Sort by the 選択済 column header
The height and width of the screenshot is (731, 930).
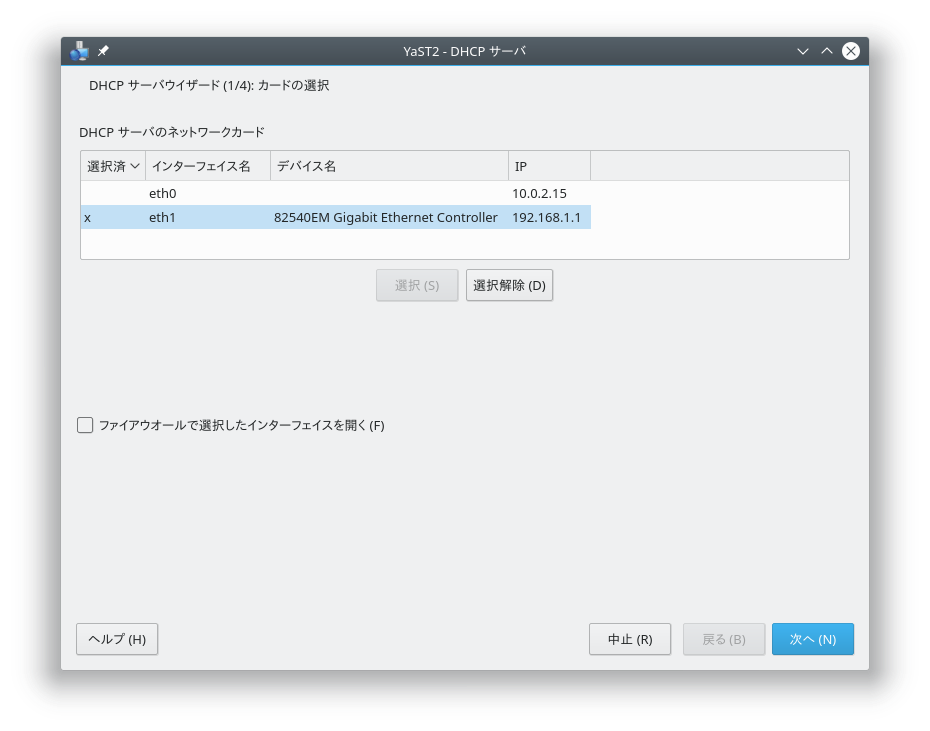tap(112, 166)
